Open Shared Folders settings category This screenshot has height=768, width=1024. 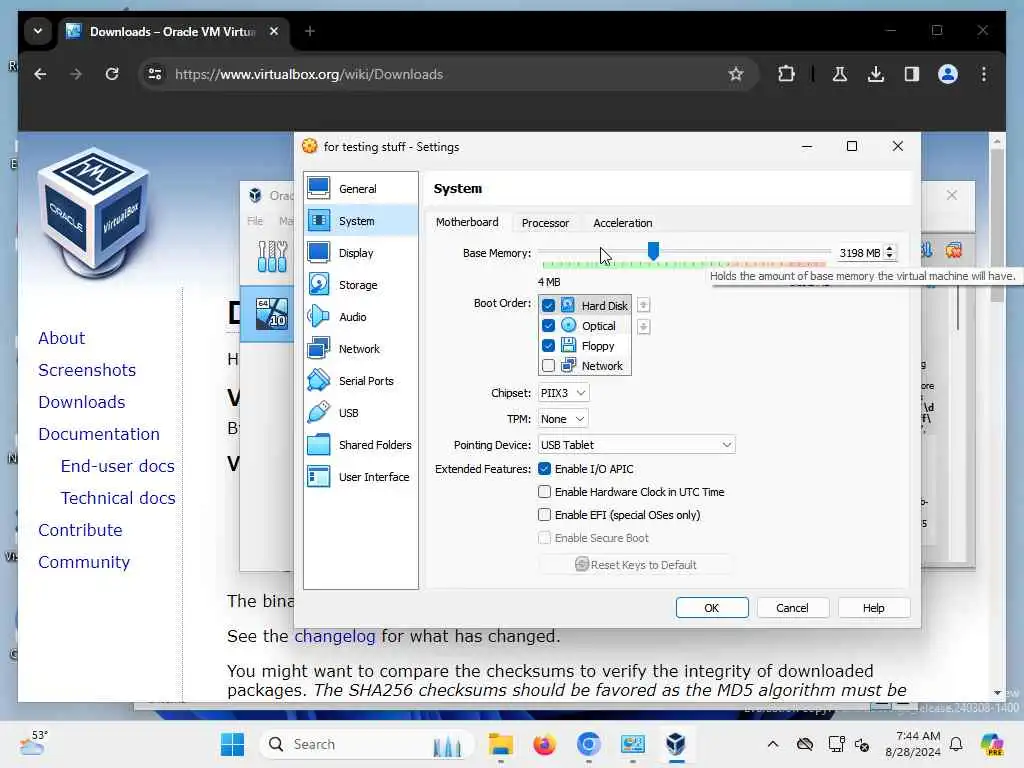(360, 445)
